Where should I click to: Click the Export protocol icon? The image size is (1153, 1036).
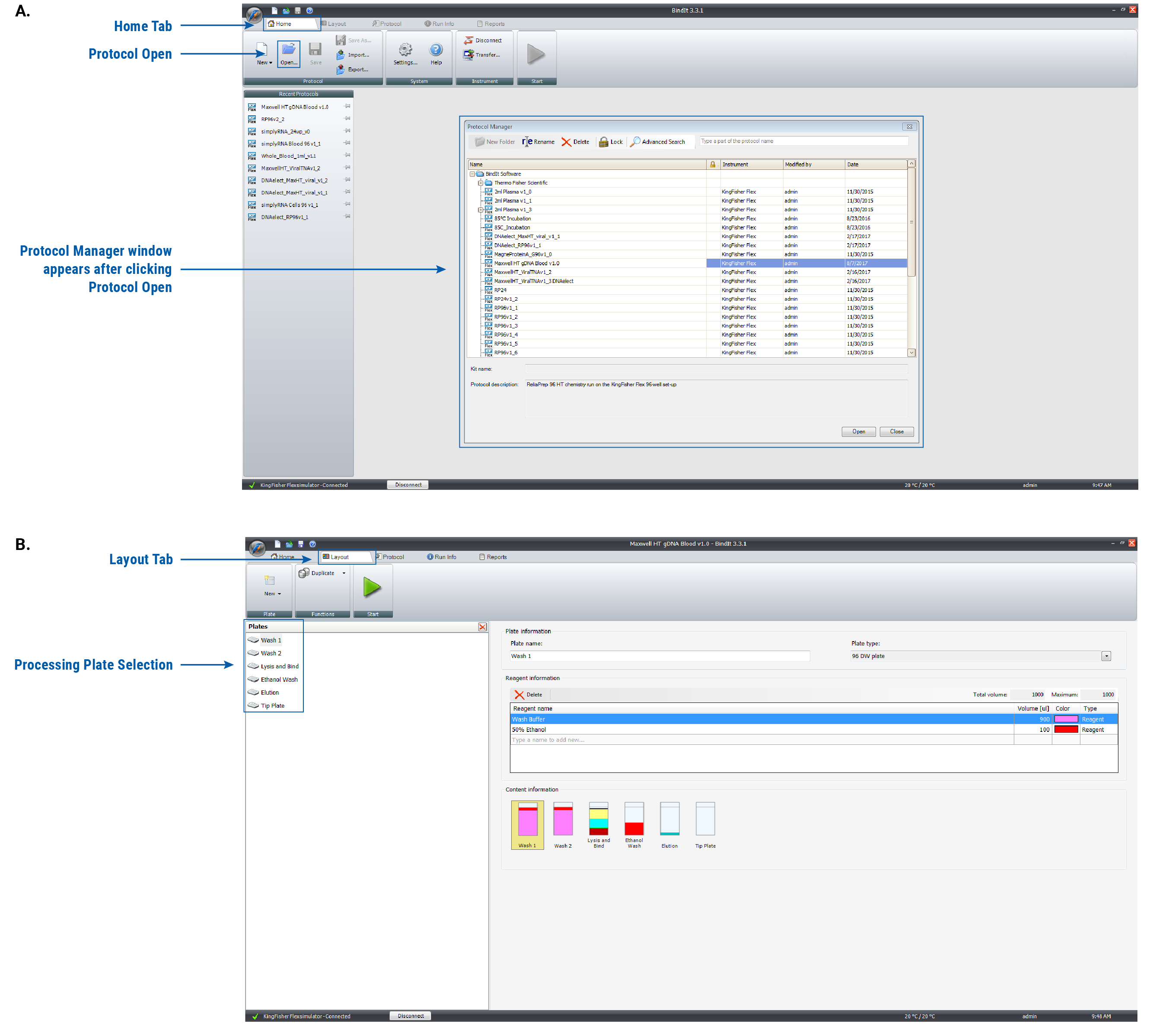click(341, 70)
